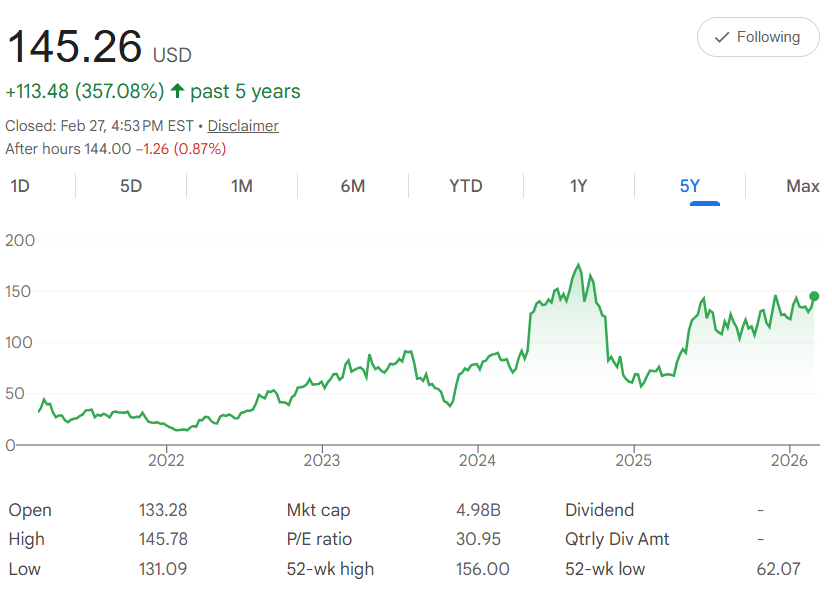Viewport: 832px width, 595px height.
Task: Select the YTD tab
Action: (465, 186)
